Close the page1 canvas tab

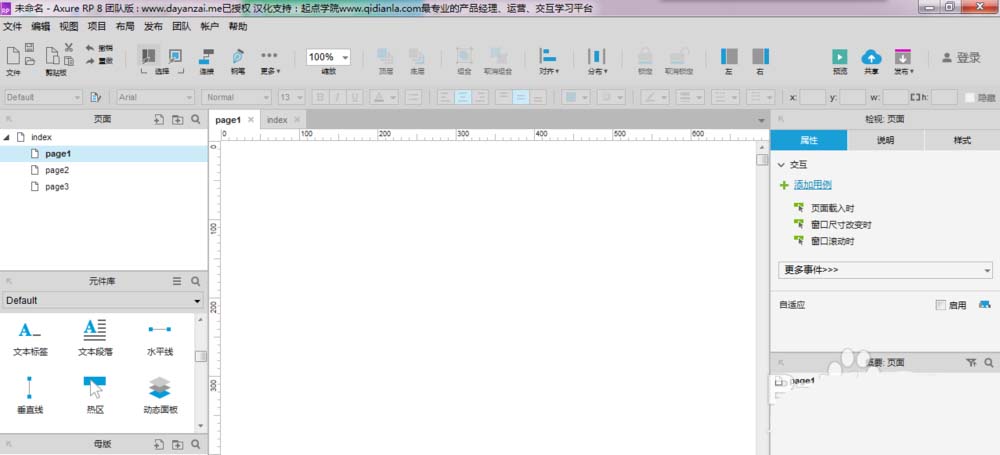coord(251,119)
